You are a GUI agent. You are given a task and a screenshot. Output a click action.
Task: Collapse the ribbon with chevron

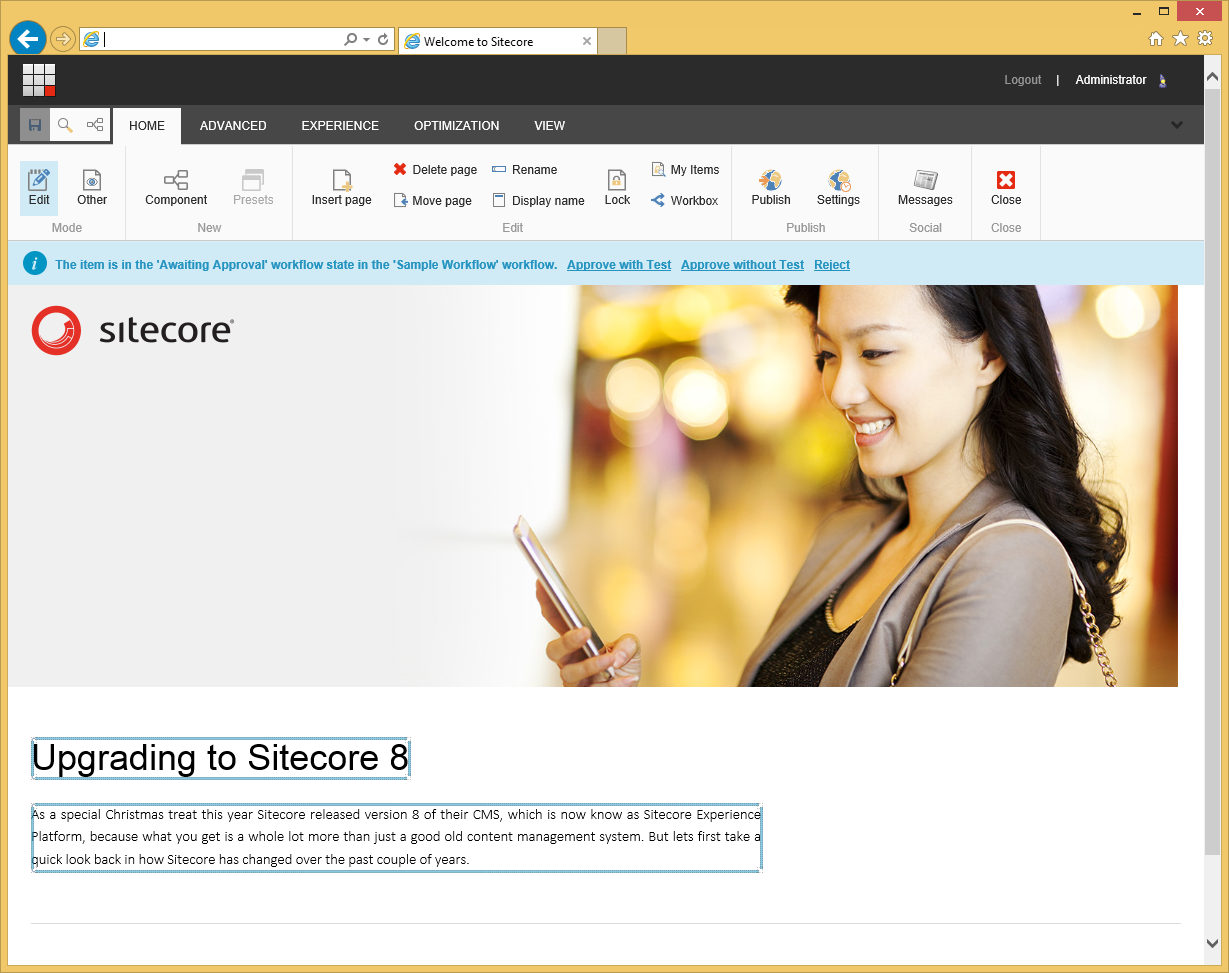click(1177, 125)
